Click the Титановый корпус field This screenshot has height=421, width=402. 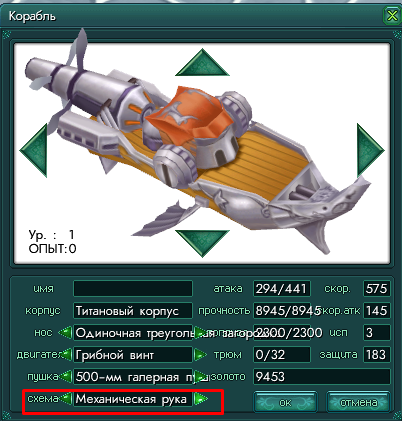pyautogui.click(x=133, y=311)
